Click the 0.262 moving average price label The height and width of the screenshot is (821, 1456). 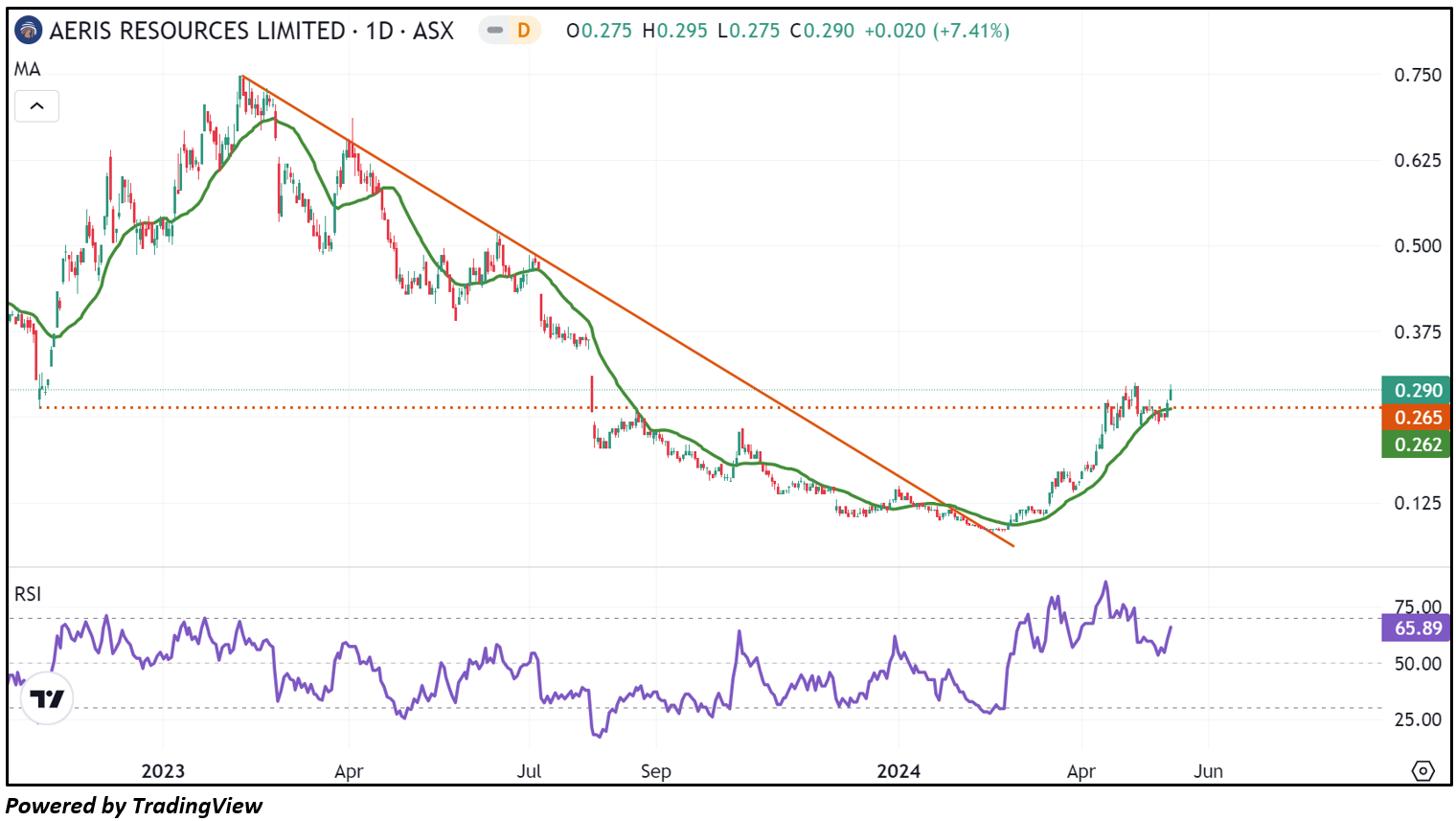pos(1416,444)
